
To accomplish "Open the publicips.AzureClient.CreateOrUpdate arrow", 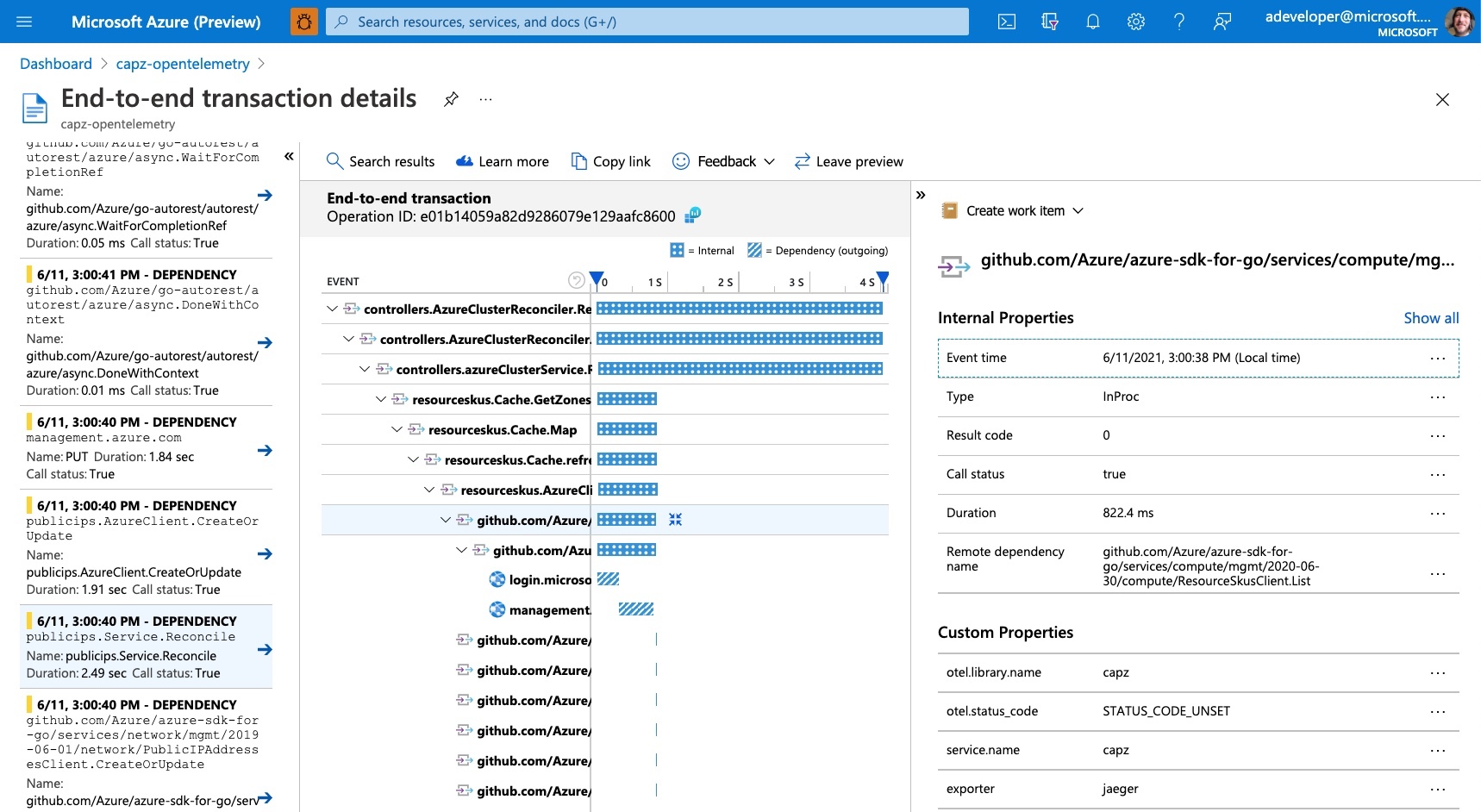I will click(265, 554).
